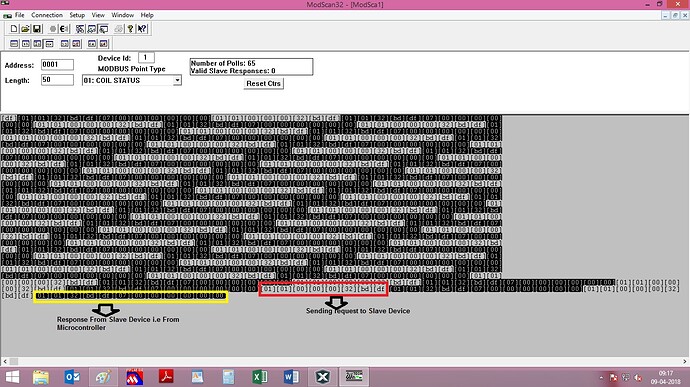690x387 pixels.
Task: Open the View menu
Action: [x=98, y=15]
